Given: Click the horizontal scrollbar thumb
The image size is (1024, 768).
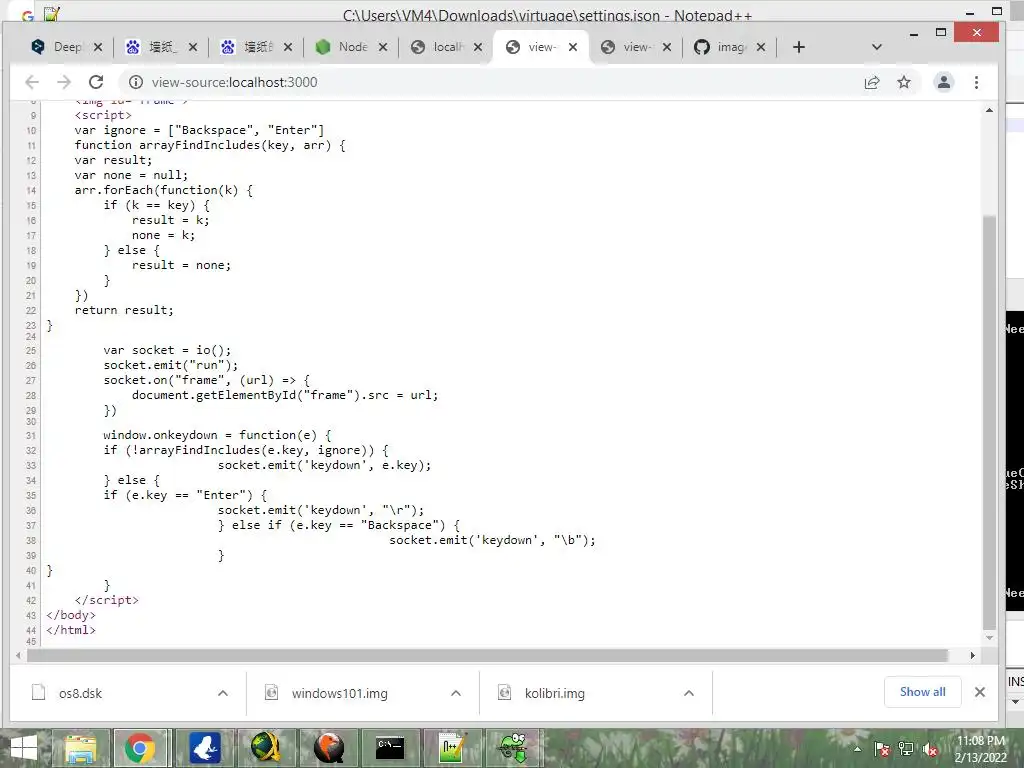Looking at the screenshot, I should (x=487, y=655).
